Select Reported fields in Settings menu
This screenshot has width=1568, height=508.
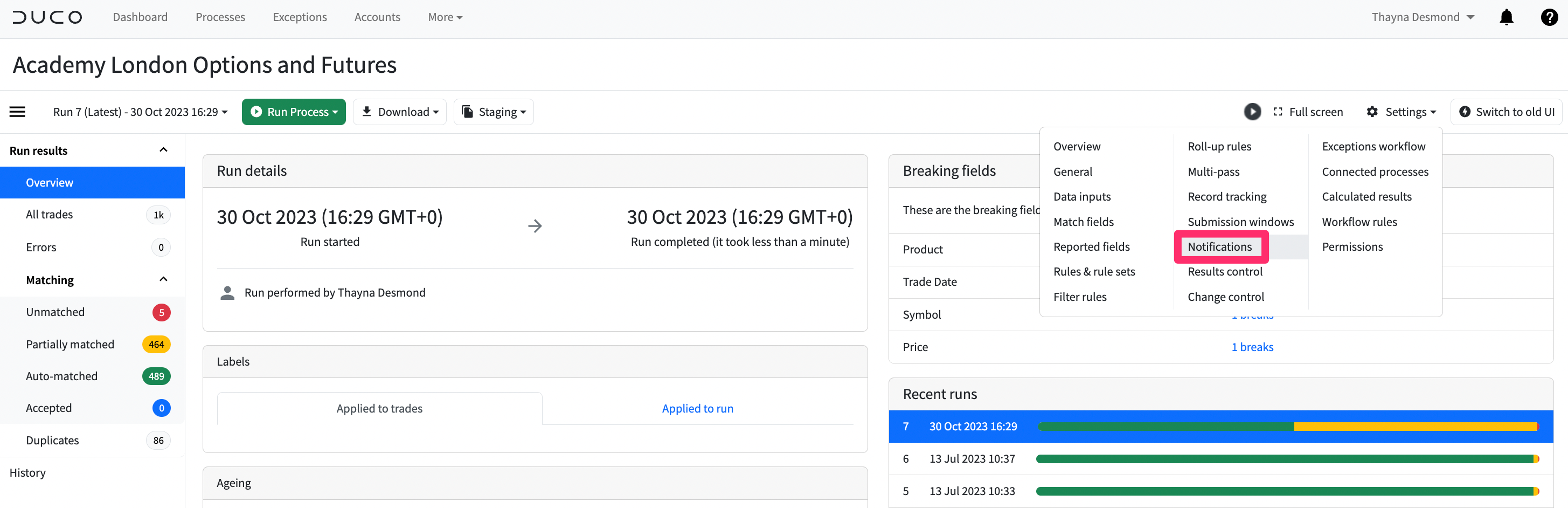coord(1091,246)
